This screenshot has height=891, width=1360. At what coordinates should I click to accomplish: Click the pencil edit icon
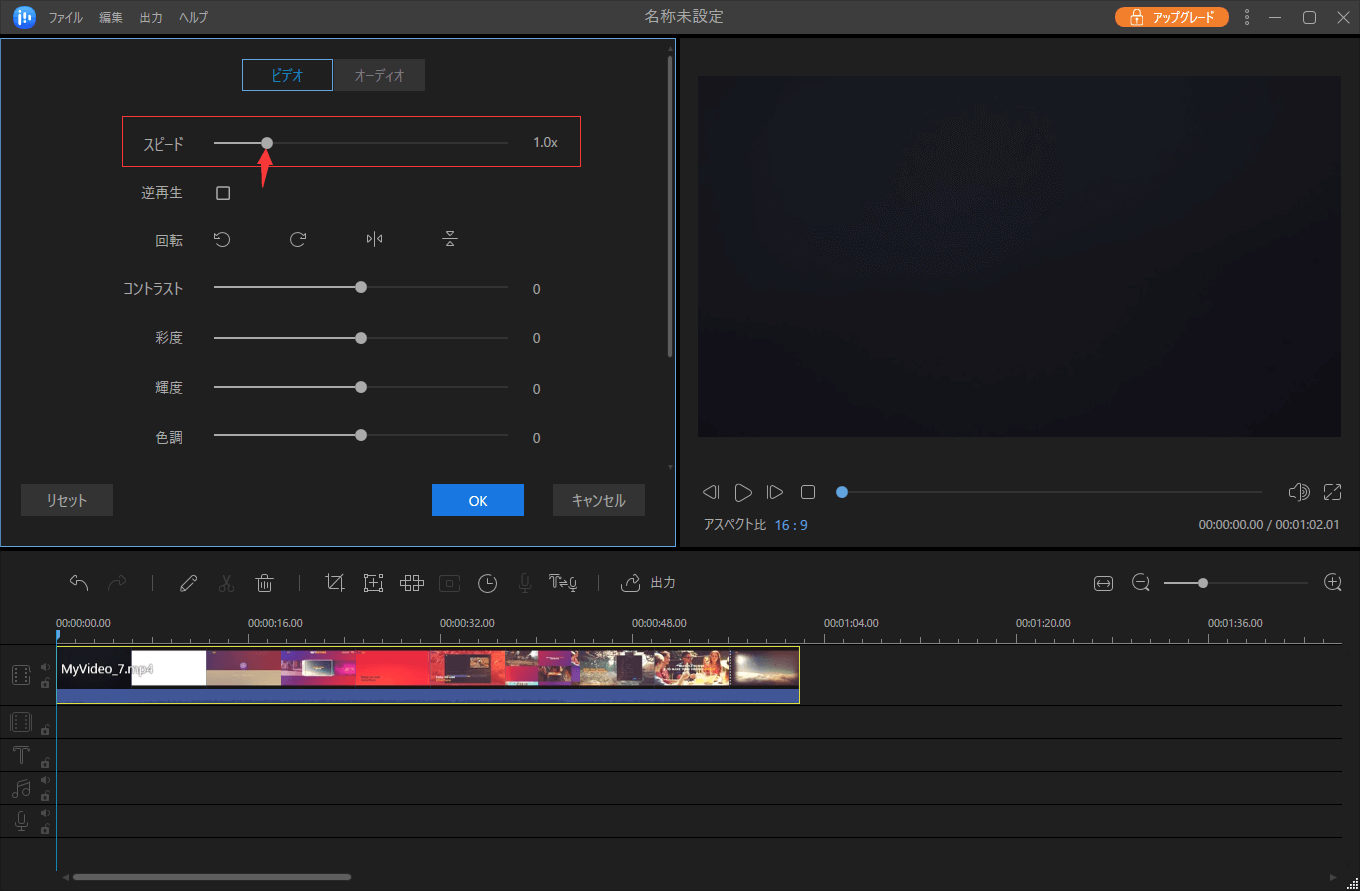(x=188, y=583)
